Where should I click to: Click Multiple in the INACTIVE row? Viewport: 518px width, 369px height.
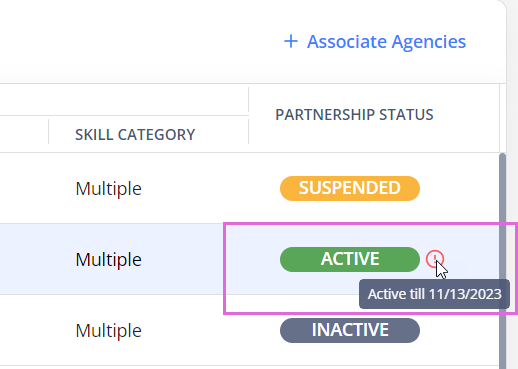pos(108,331)
